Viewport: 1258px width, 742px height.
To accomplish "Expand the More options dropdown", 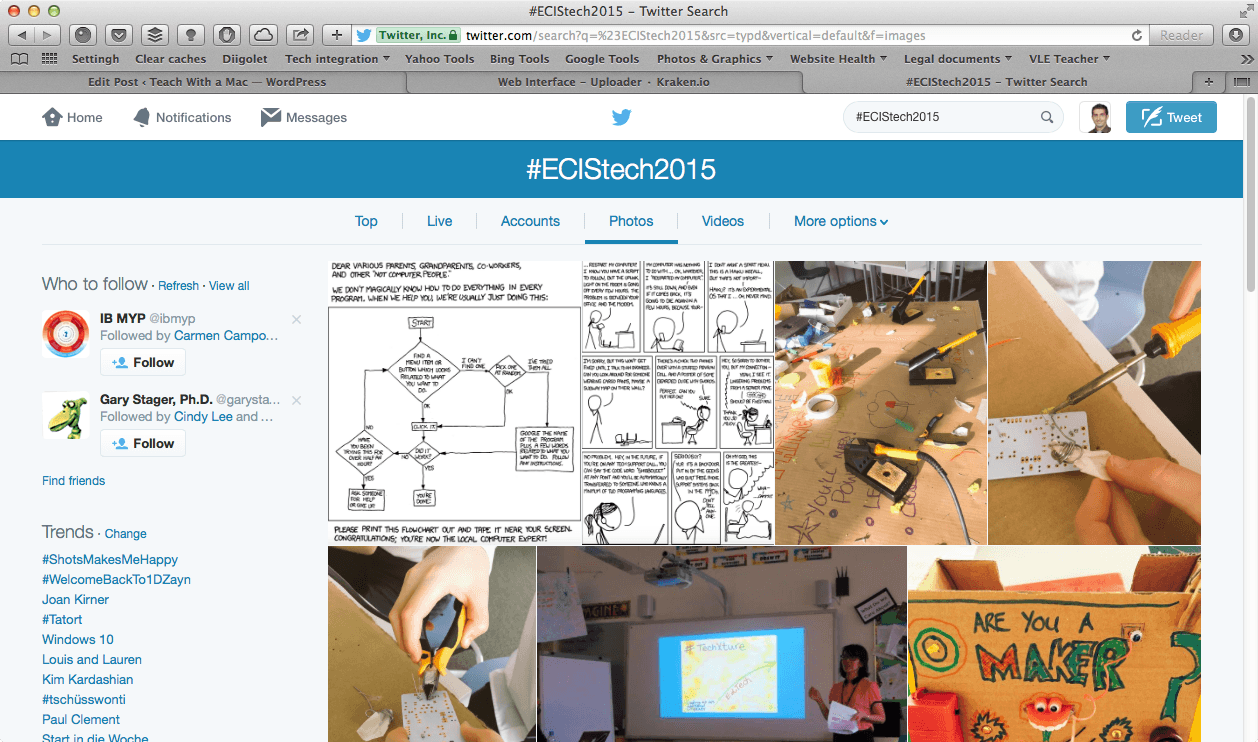I will [840, 221].
